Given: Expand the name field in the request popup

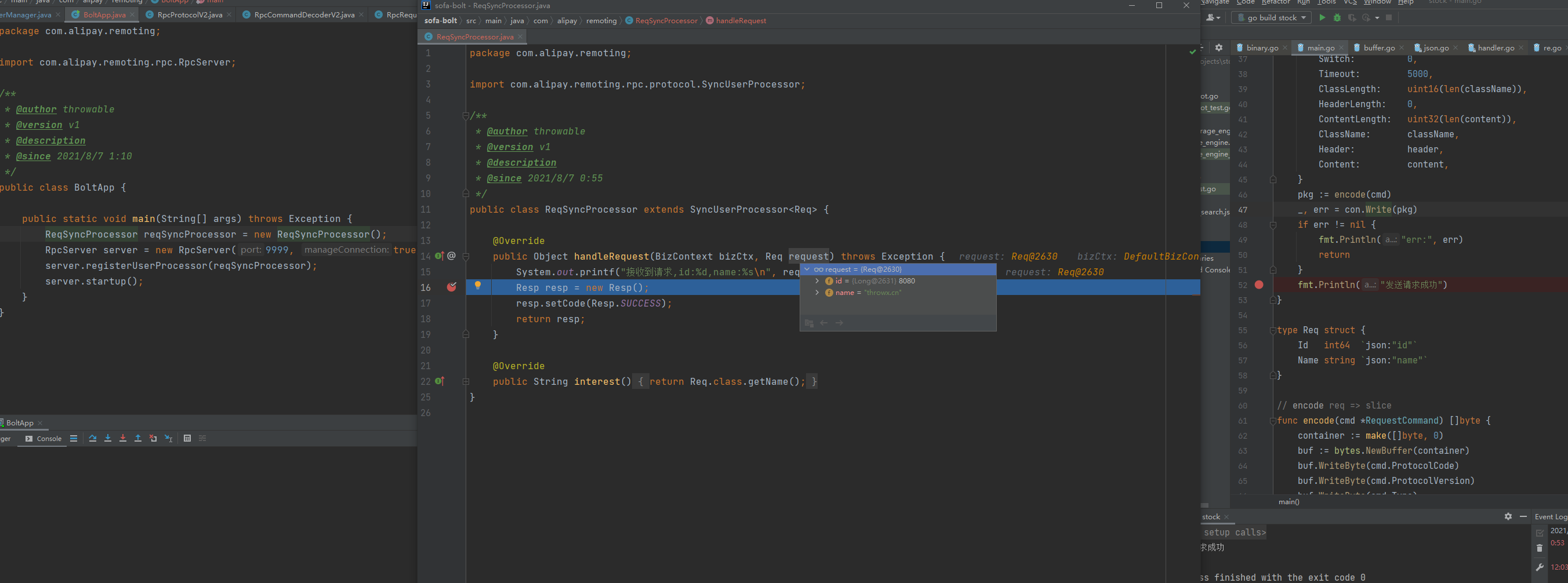Looking at the screenshot, I should (818, 293).
